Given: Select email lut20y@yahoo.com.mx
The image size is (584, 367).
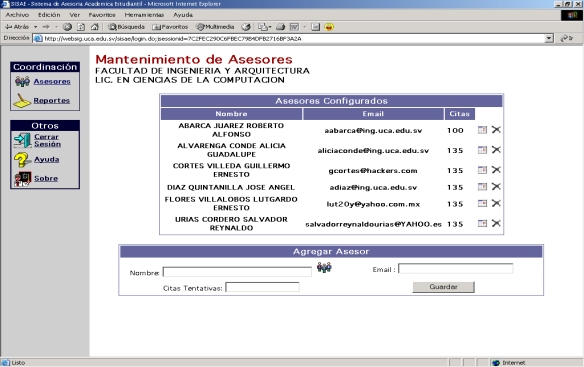Looking at the screenshot, I should coord(373,204).
